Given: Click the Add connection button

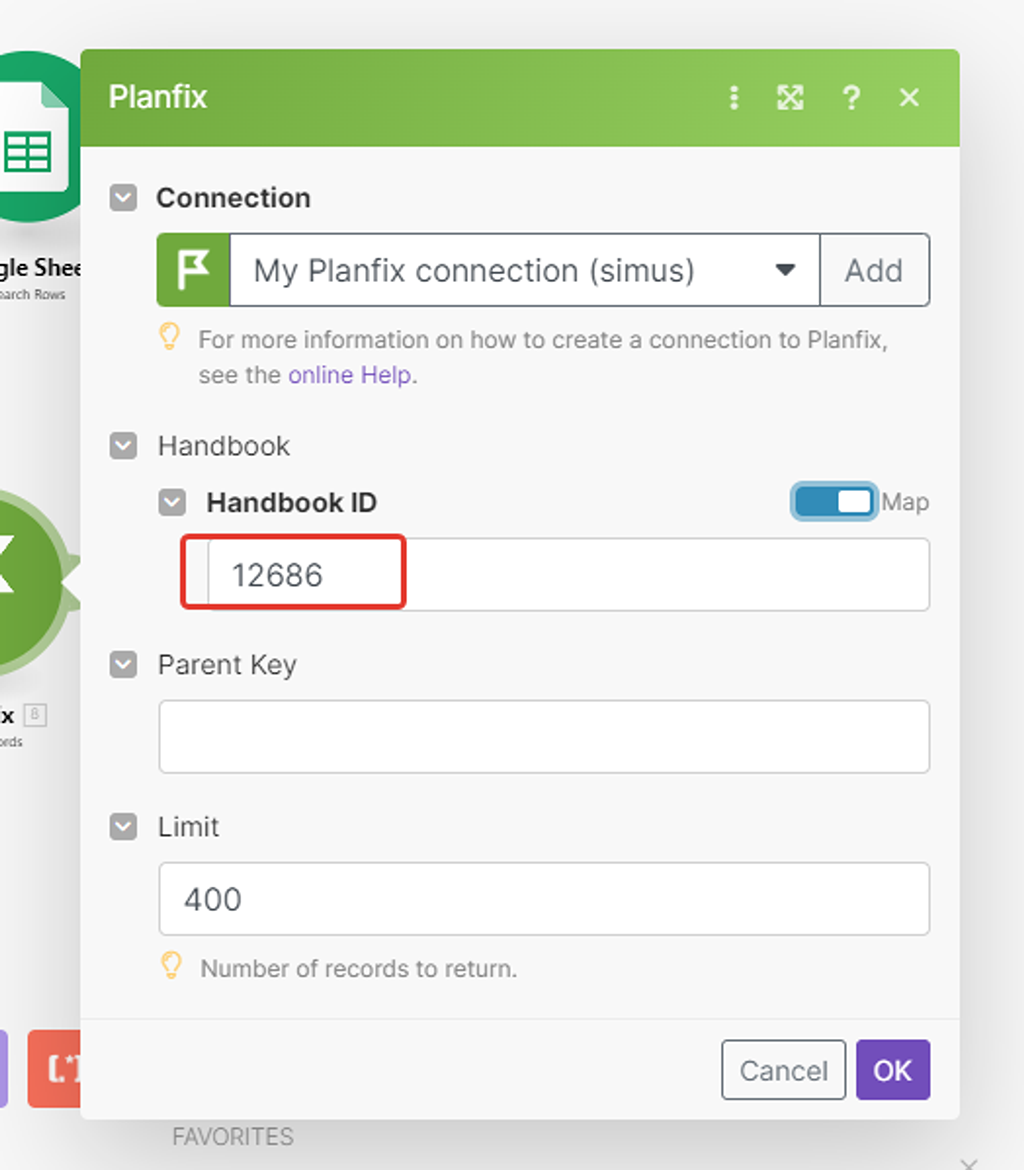Looking at the screenshot, I should coord(874,270).
